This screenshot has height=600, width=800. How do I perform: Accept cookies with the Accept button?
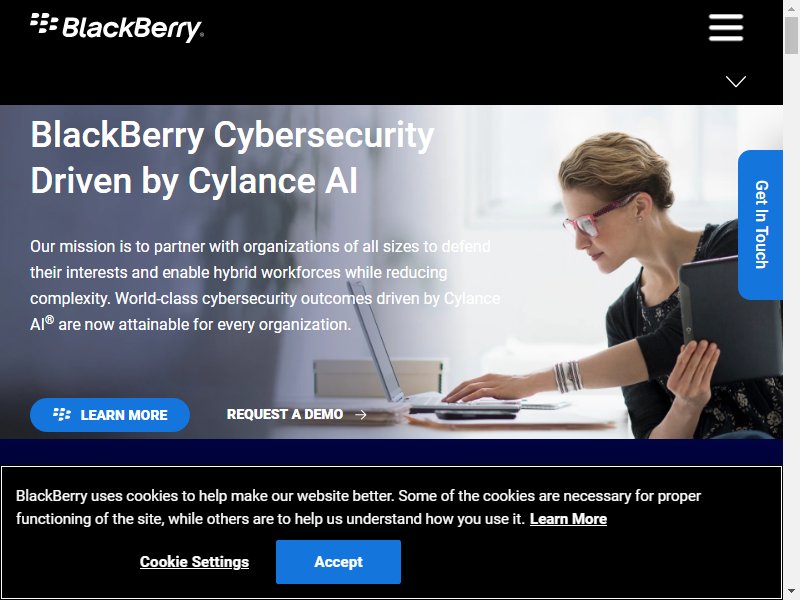(338, 562)
